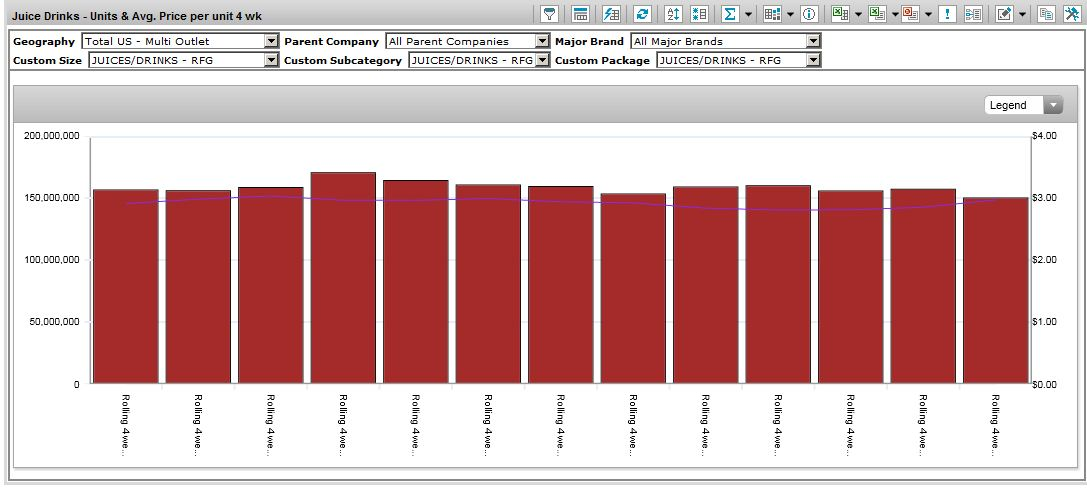Open the arrow next to the sigma icon
Viewport: 1087px width, 489px height.
coord(748,14)
